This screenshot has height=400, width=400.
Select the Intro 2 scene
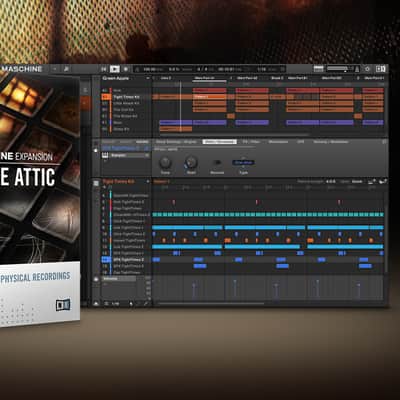point(166,78)
